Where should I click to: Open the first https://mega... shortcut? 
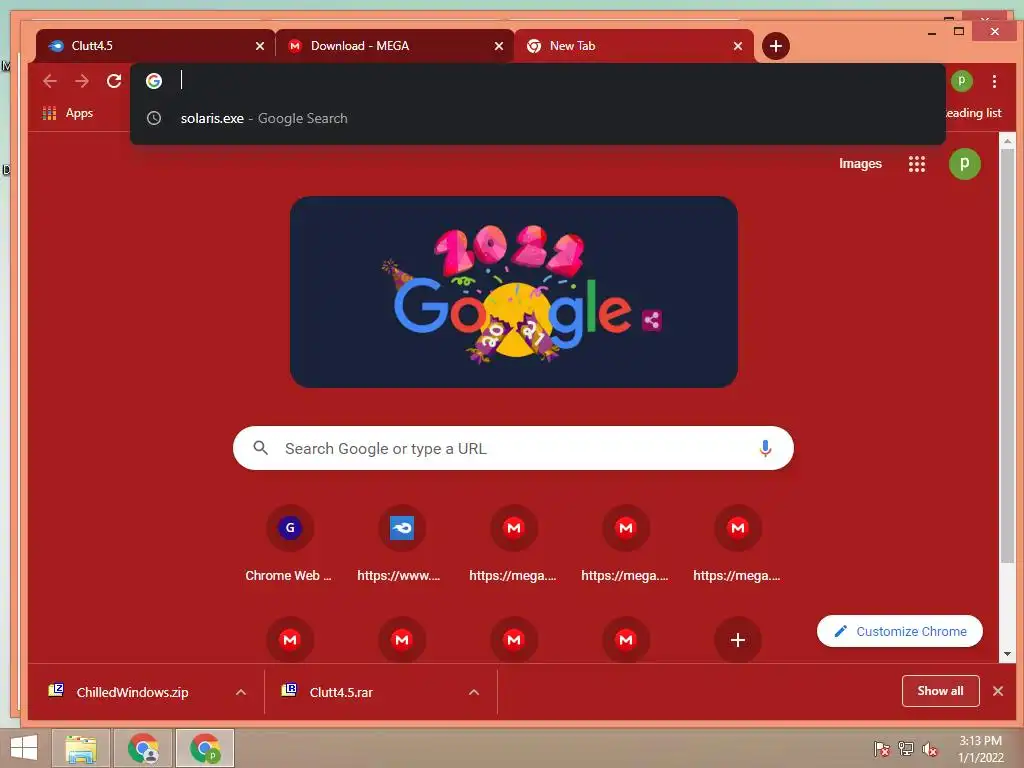(514, 543)
